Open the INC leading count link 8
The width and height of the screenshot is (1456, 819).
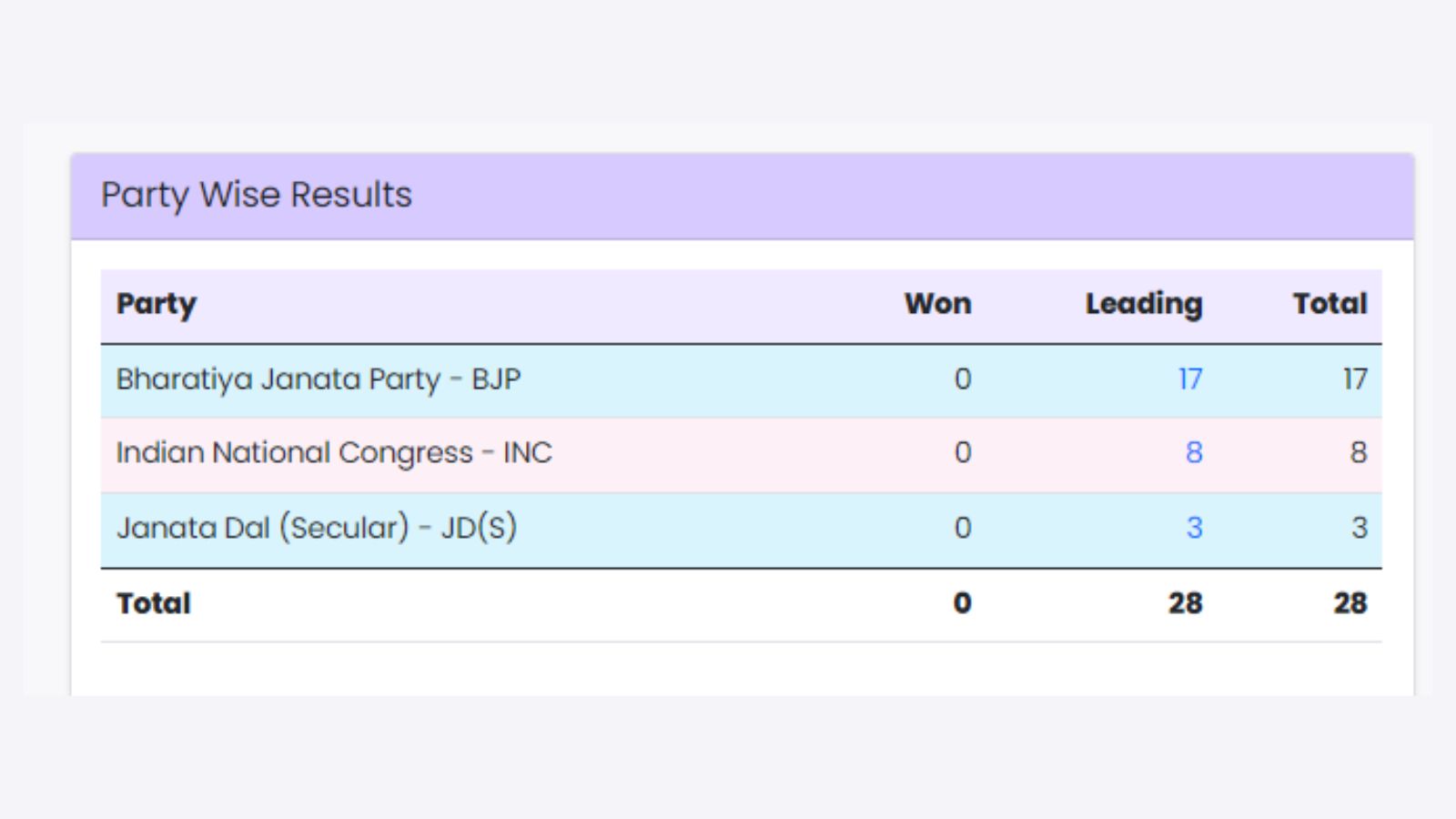tap(1194, 452)
